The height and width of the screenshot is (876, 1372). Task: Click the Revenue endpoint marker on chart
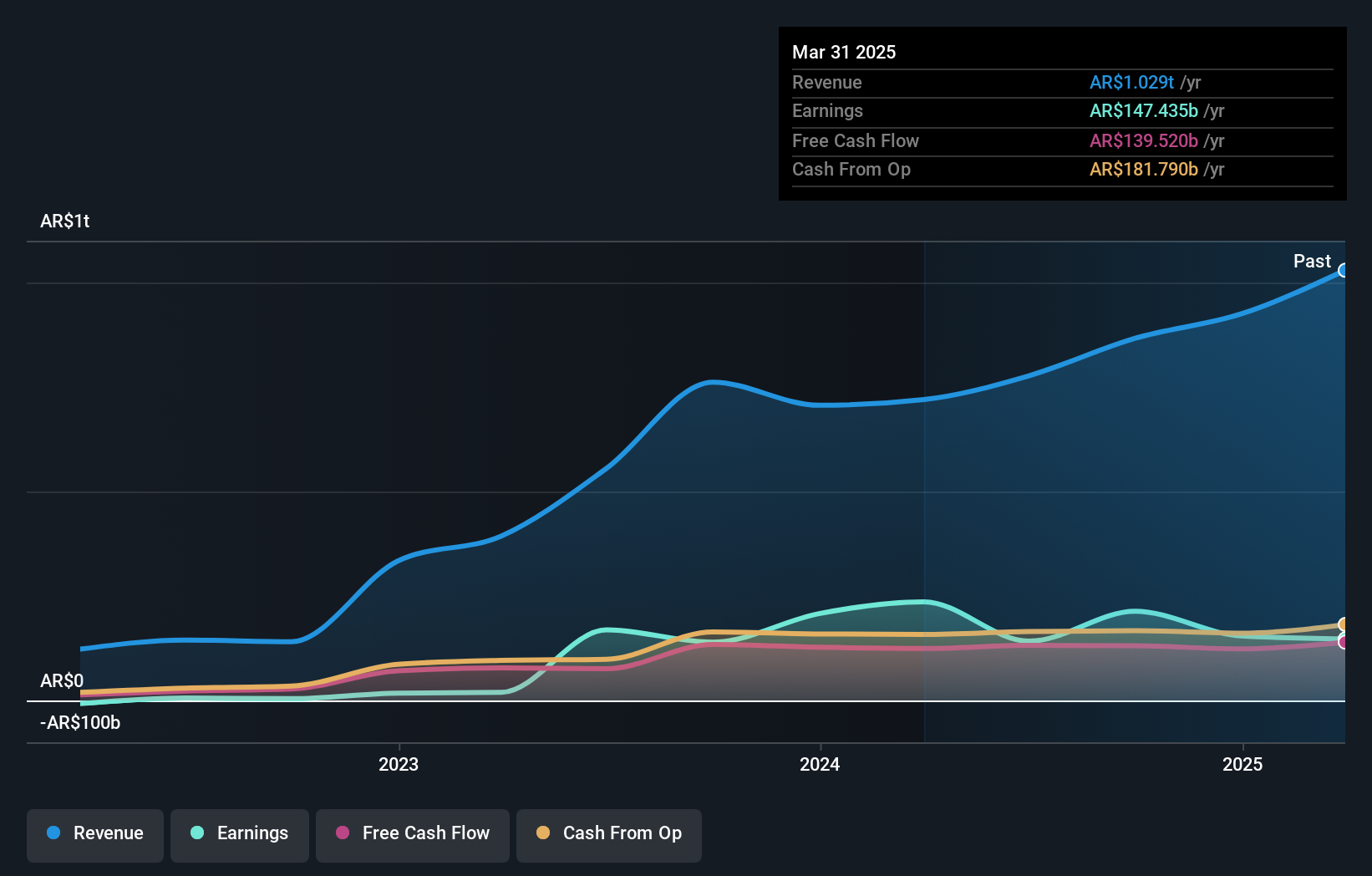coord(1344,270)
